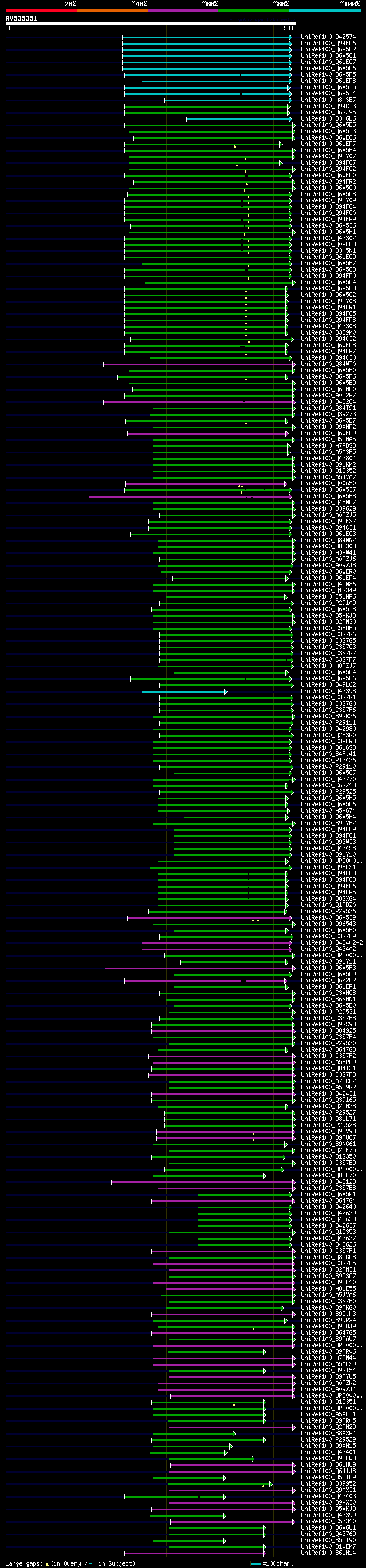Select hit UniRef100_C3S7G1
The height and width of the screenshot is (1568, 366).
(x=328, y=698)
